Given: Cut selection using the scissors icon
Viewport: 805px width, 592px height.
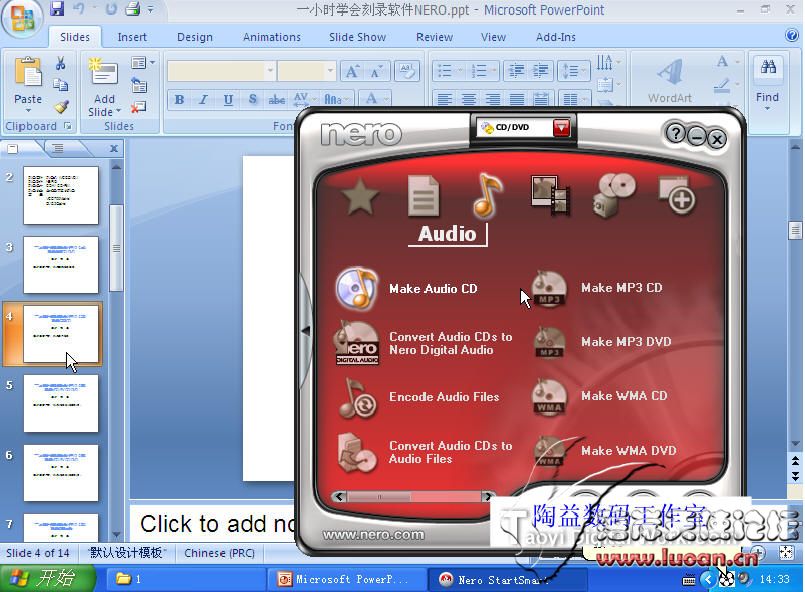Looking at the screenshot, I should (61, 64).
